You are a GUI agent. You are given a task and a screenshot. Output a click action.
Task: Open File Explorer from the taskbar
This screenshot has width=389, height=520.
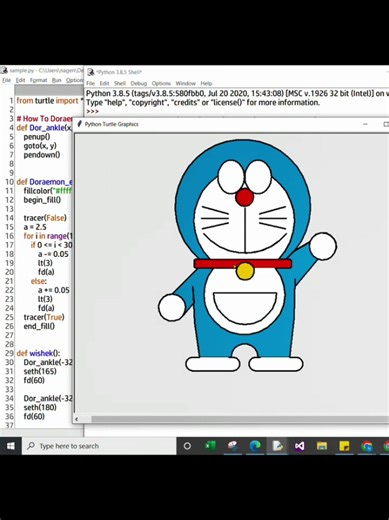(322, 446)
